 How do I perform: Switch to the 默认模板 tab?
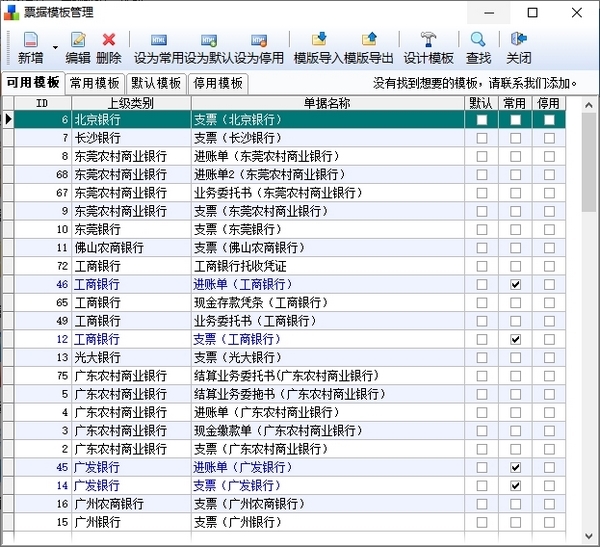click(156, 83)
